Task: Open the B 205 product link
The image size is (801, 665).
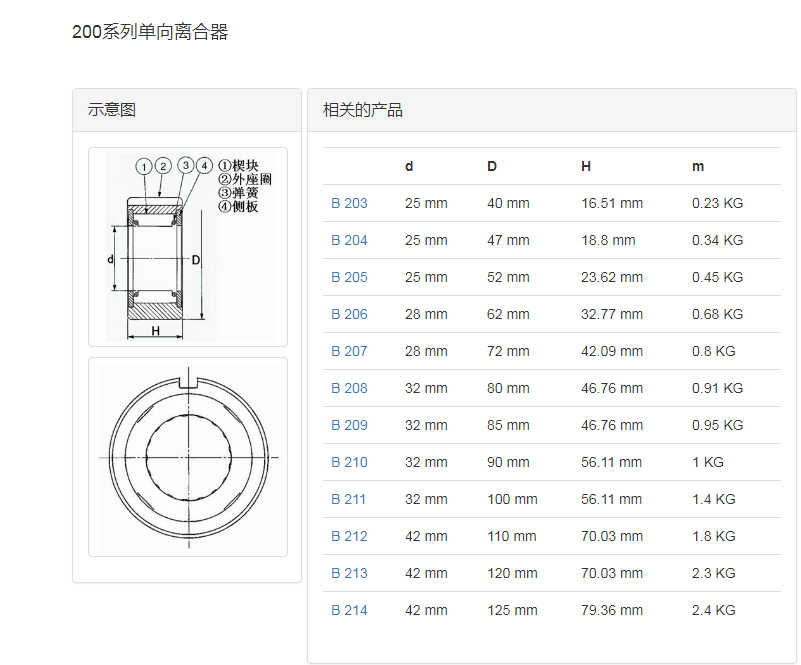Action: 349,277
